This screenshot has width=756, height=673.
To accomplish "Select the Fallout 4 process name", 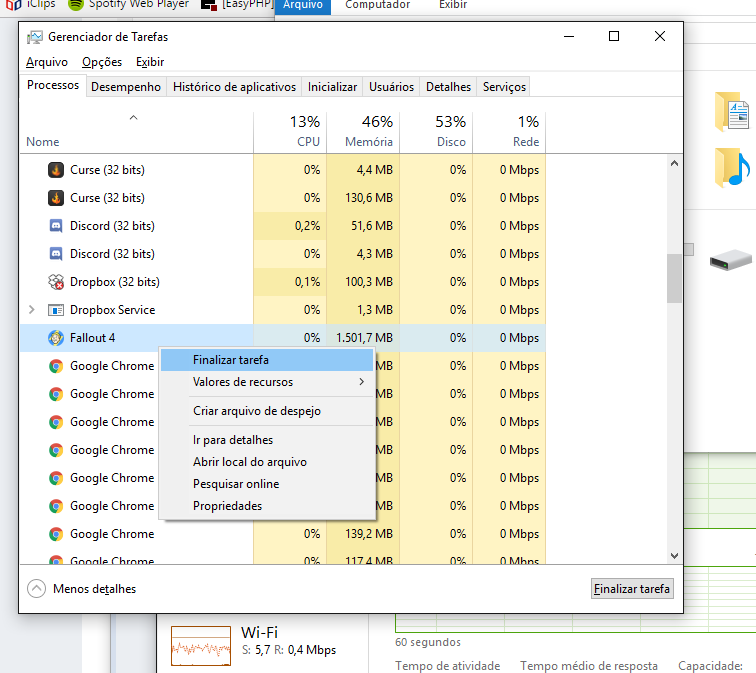I will pos(93,338).
